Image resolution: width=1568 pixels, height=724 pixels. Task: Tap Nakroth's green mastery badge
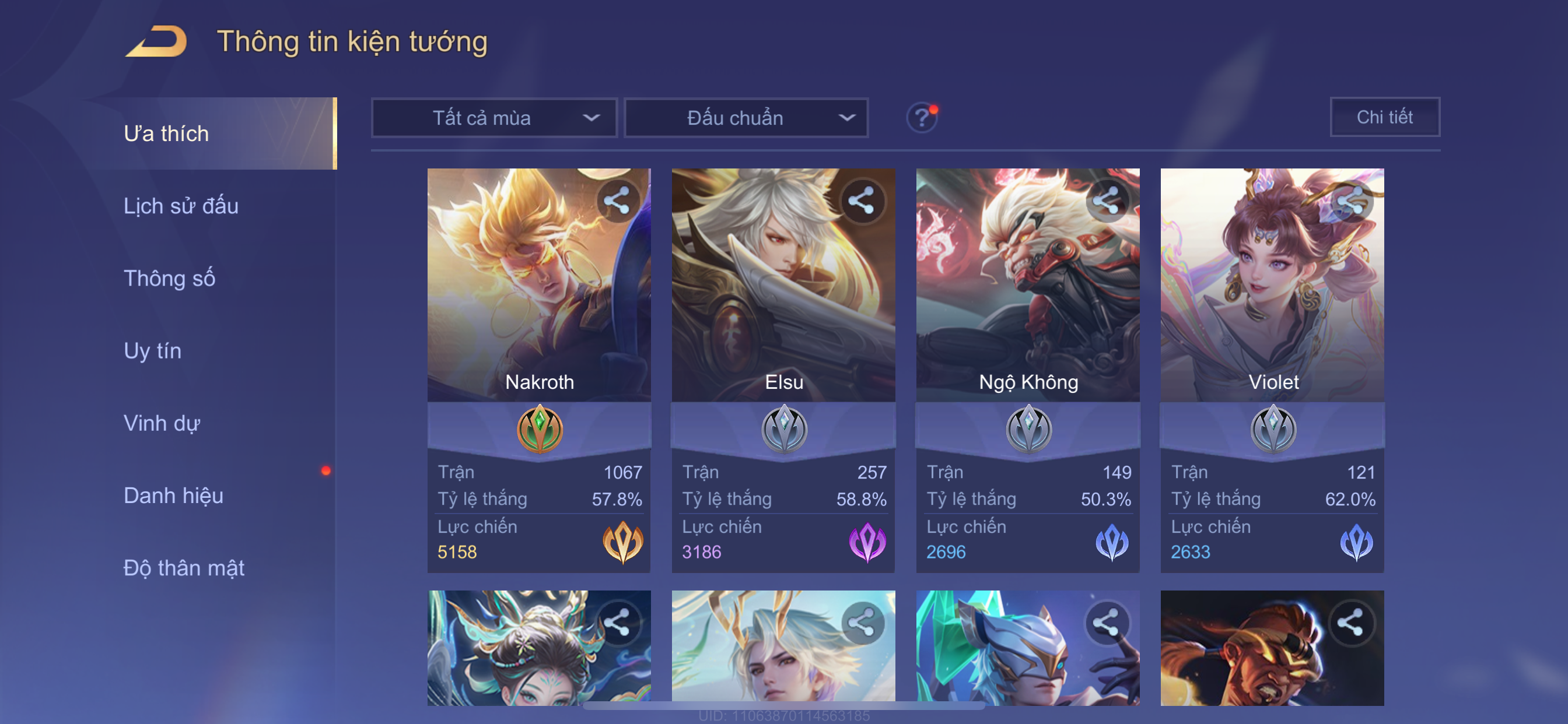pyautogui.click(x=540, y=429)
